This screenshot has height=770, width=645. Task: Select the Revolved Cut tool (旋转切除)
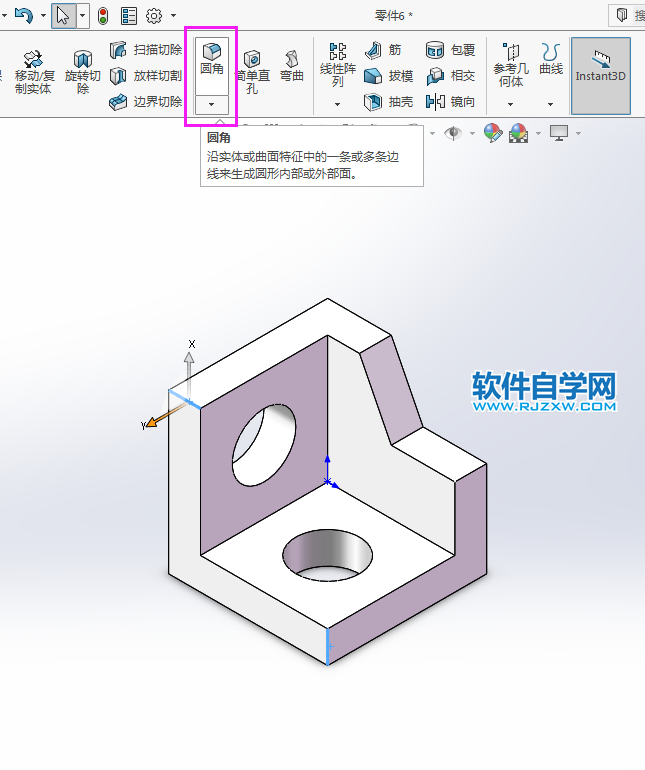click(83, 72)
